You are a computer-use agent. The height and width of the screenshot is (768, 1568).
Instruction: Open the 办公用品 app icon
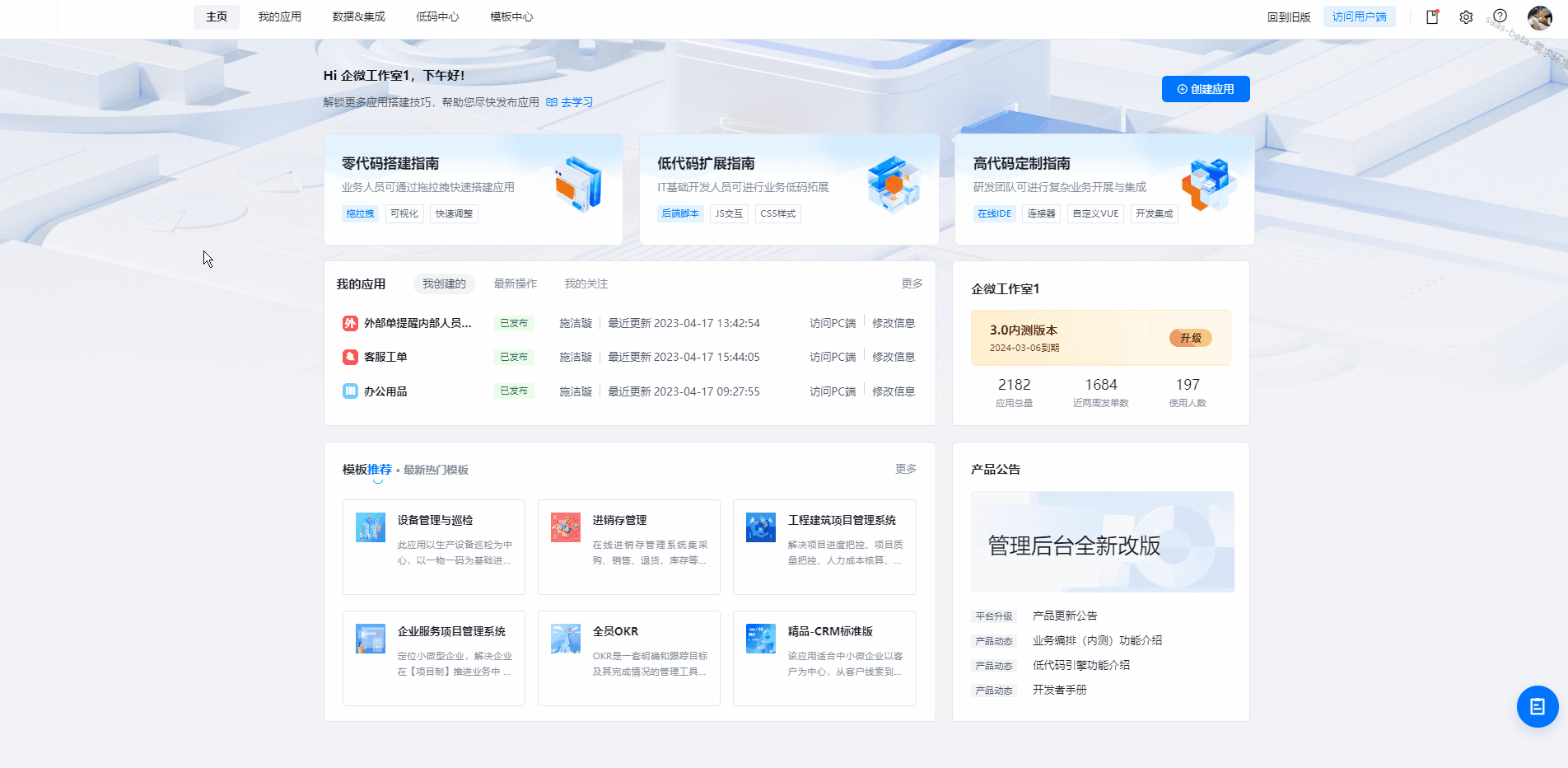click(349, 391)
